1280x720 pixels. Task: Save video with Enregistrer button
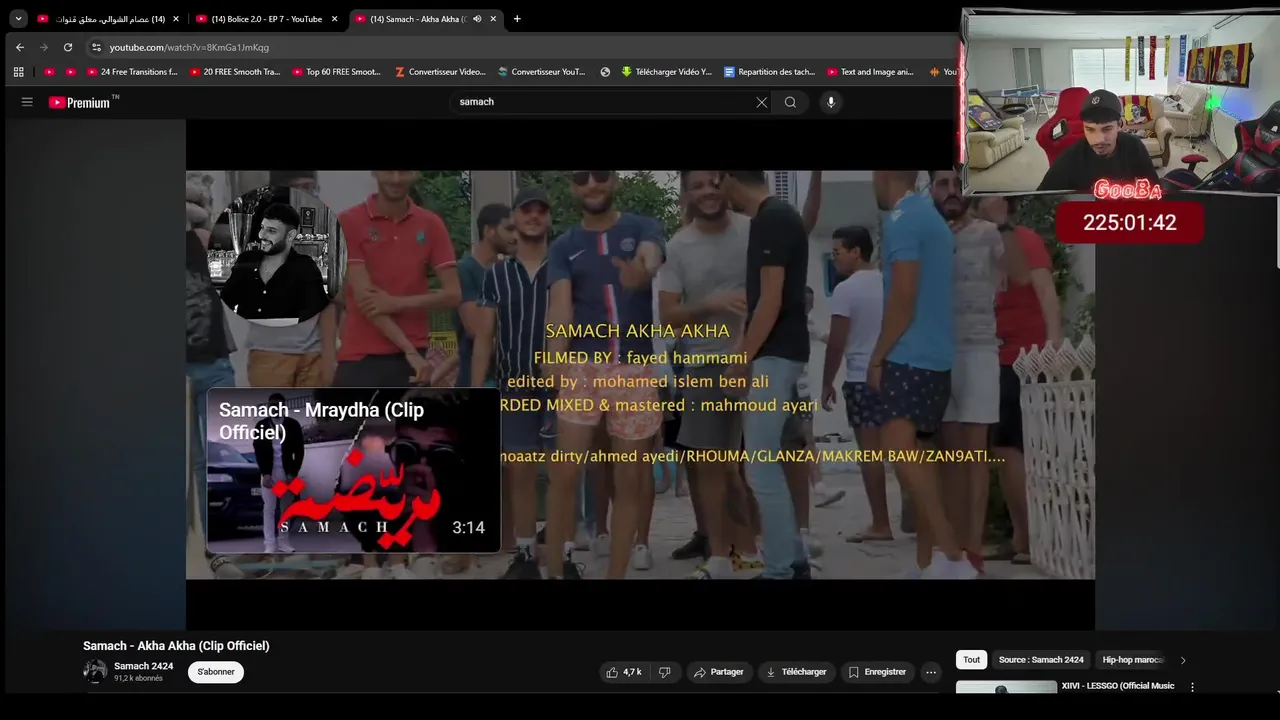pyautogui.click(x=877, y=672)
